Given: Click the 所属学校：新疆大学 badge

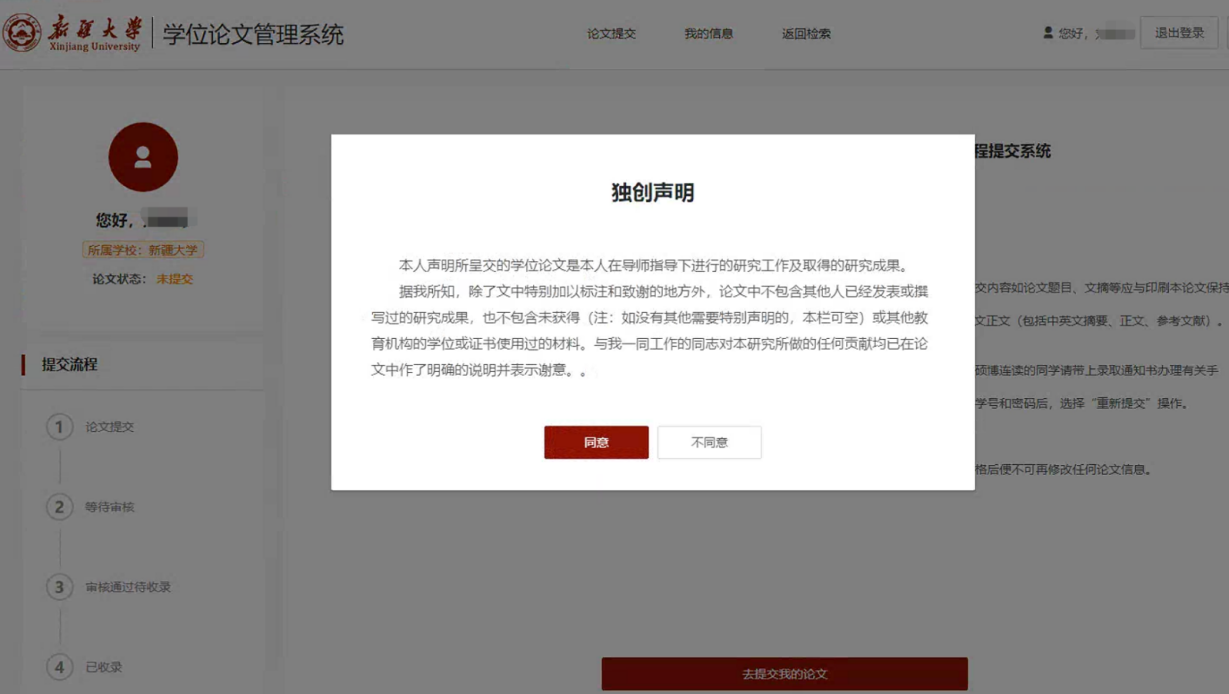Looking at the screenshot, I should pos(143,250).
